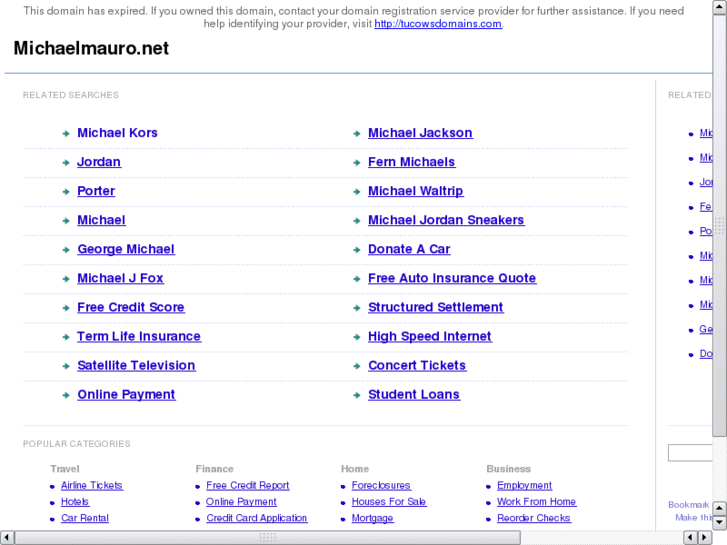Click the search input field at right
The image size is (727, 545).
tap(690, 453)
